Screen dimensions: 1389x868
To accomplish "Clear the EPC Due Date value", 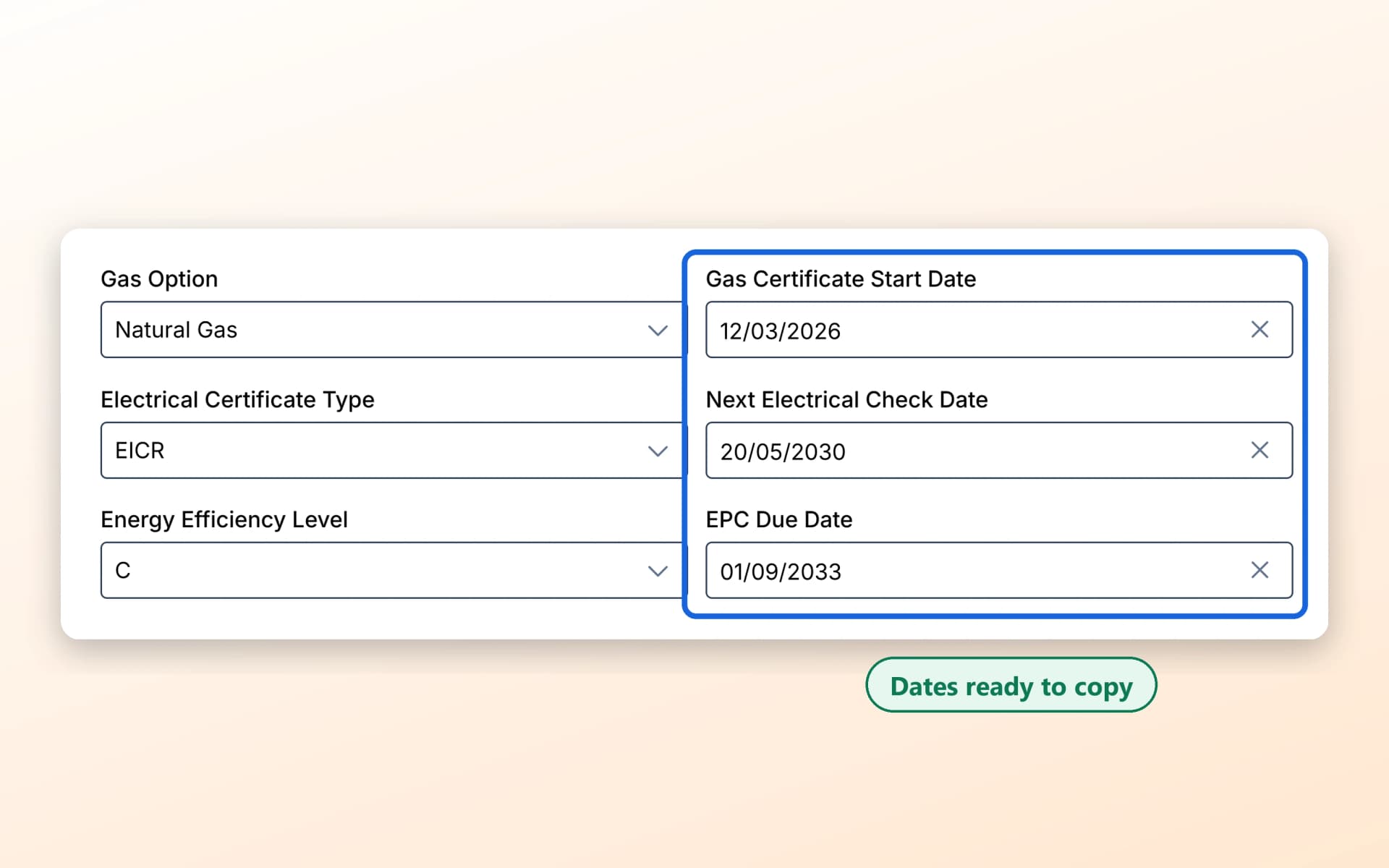I will (x=1260, y=571).
